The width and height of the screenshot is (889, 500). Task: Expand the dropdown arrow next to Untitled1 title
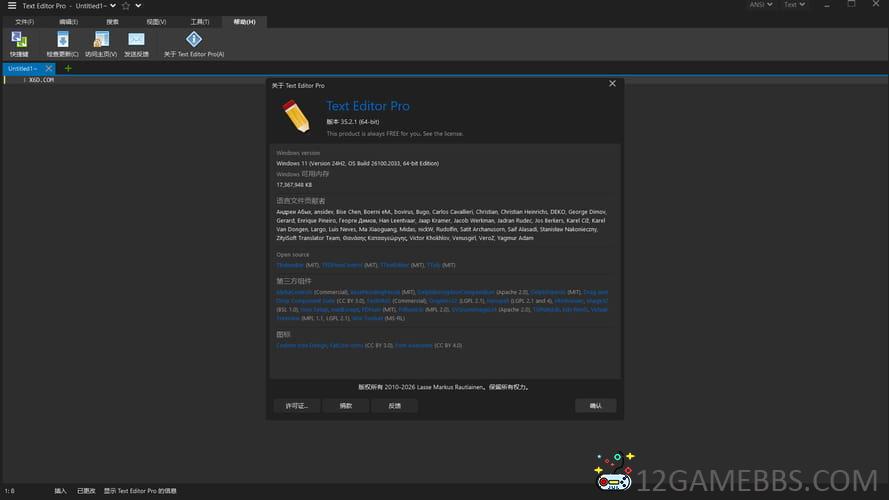113,5
